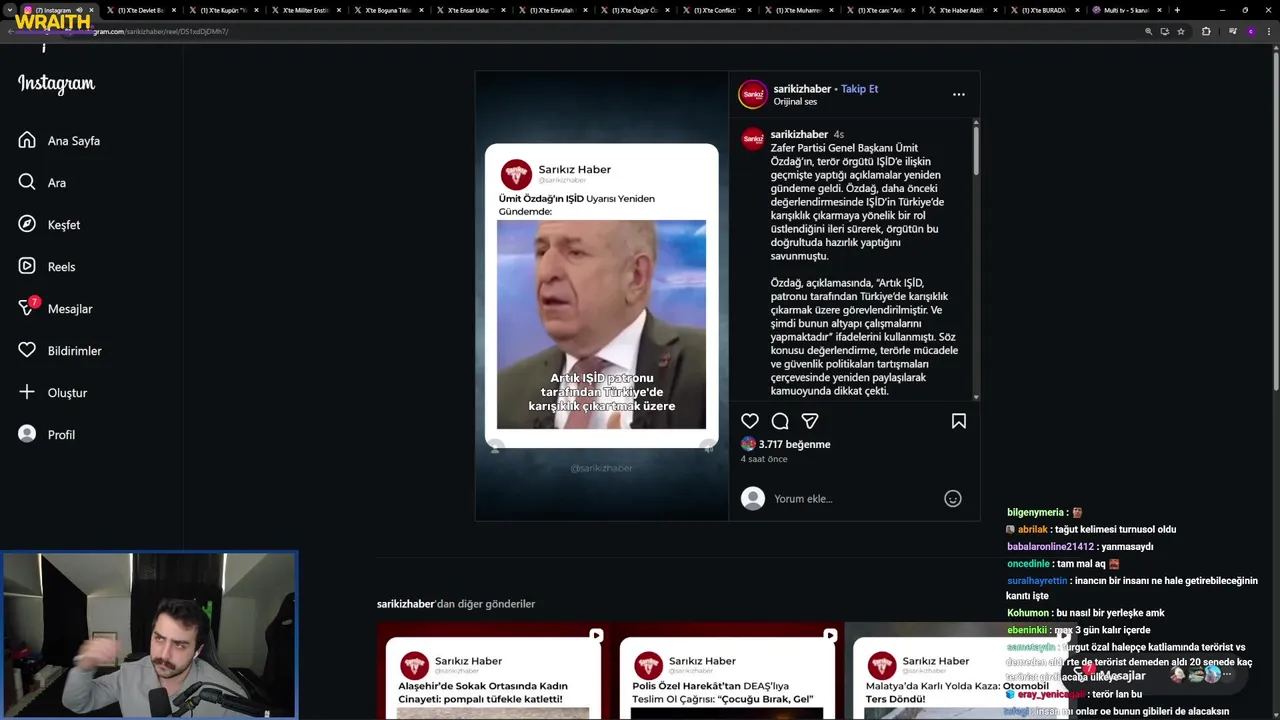Click the 4 saat önce timestamp
1280x720 pixels.
764,459
